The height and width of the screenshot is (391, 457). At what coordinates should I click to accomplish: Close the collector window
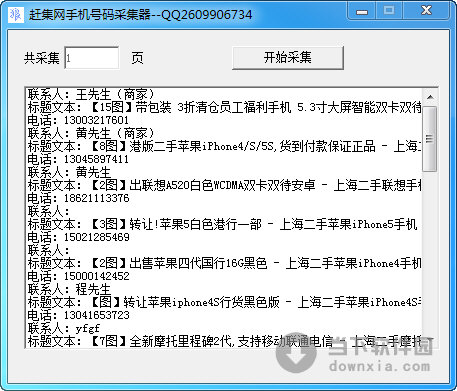(426, 11)
